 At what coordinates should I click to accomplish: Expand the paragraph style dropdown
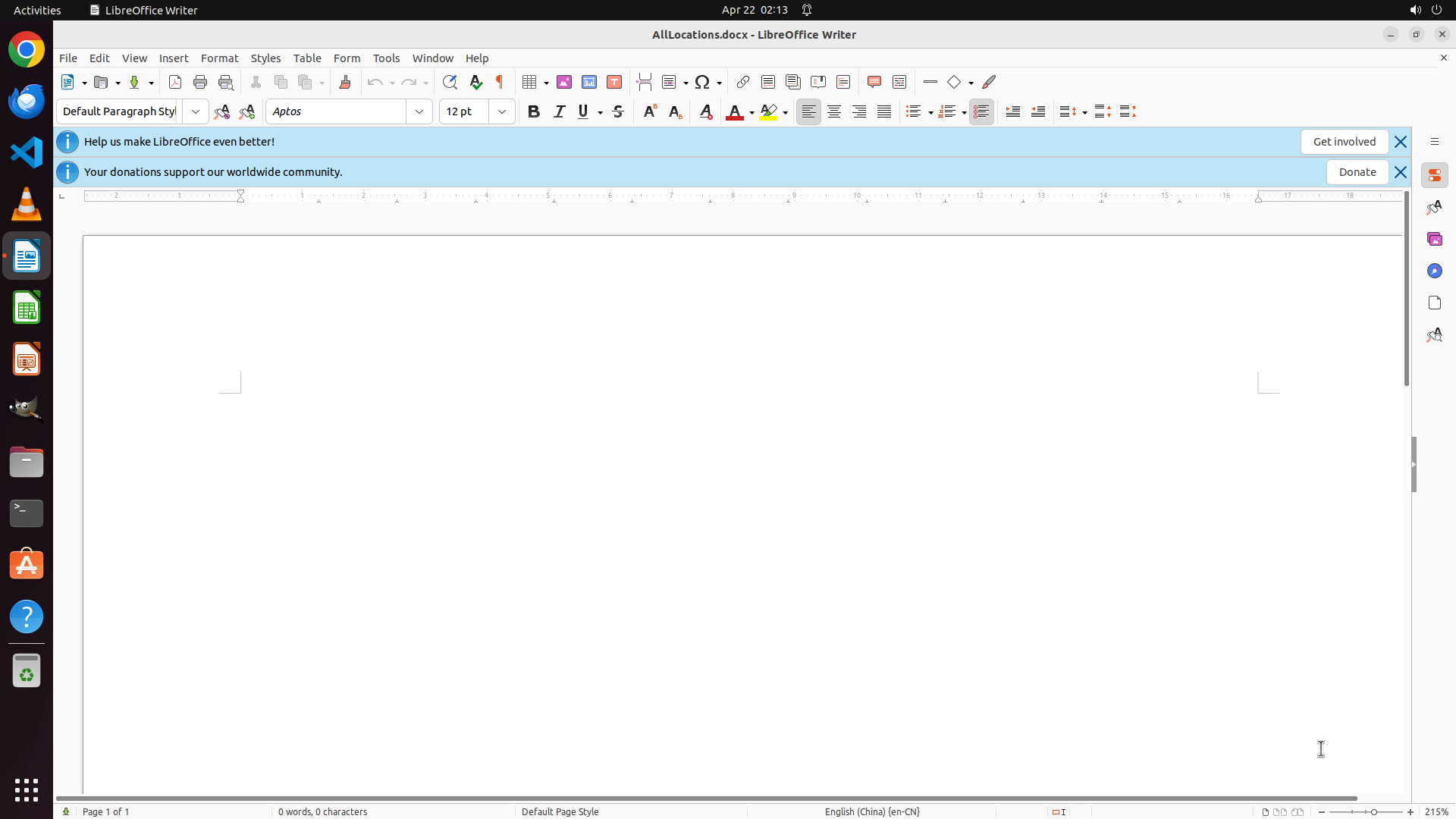pos(196,111)
